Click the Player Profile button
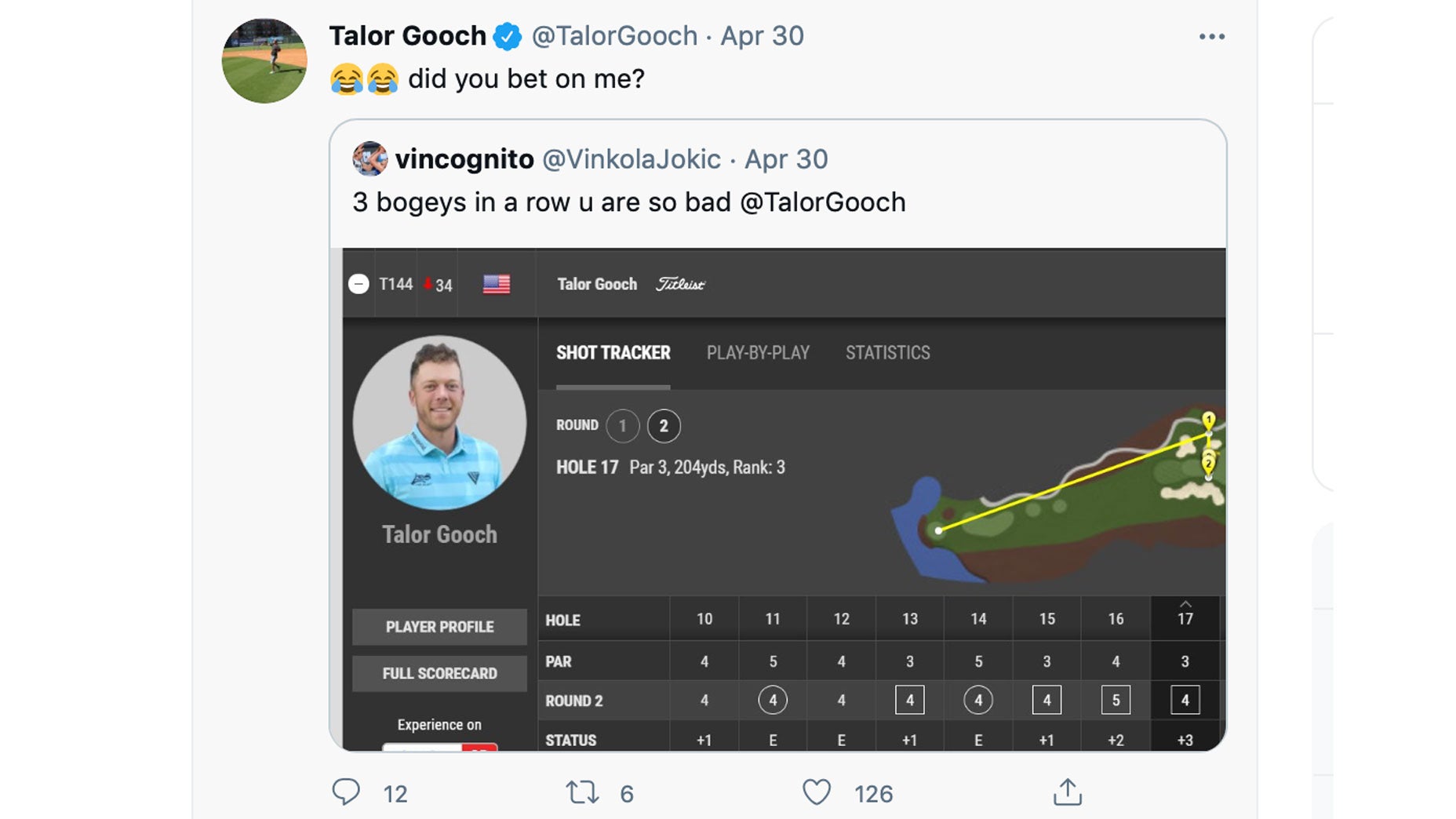The image size is (1456, 819). 439,627
